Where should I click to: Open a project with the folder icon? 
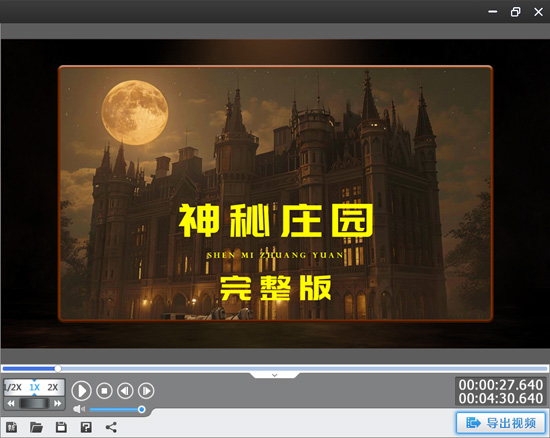coord(36,427)
